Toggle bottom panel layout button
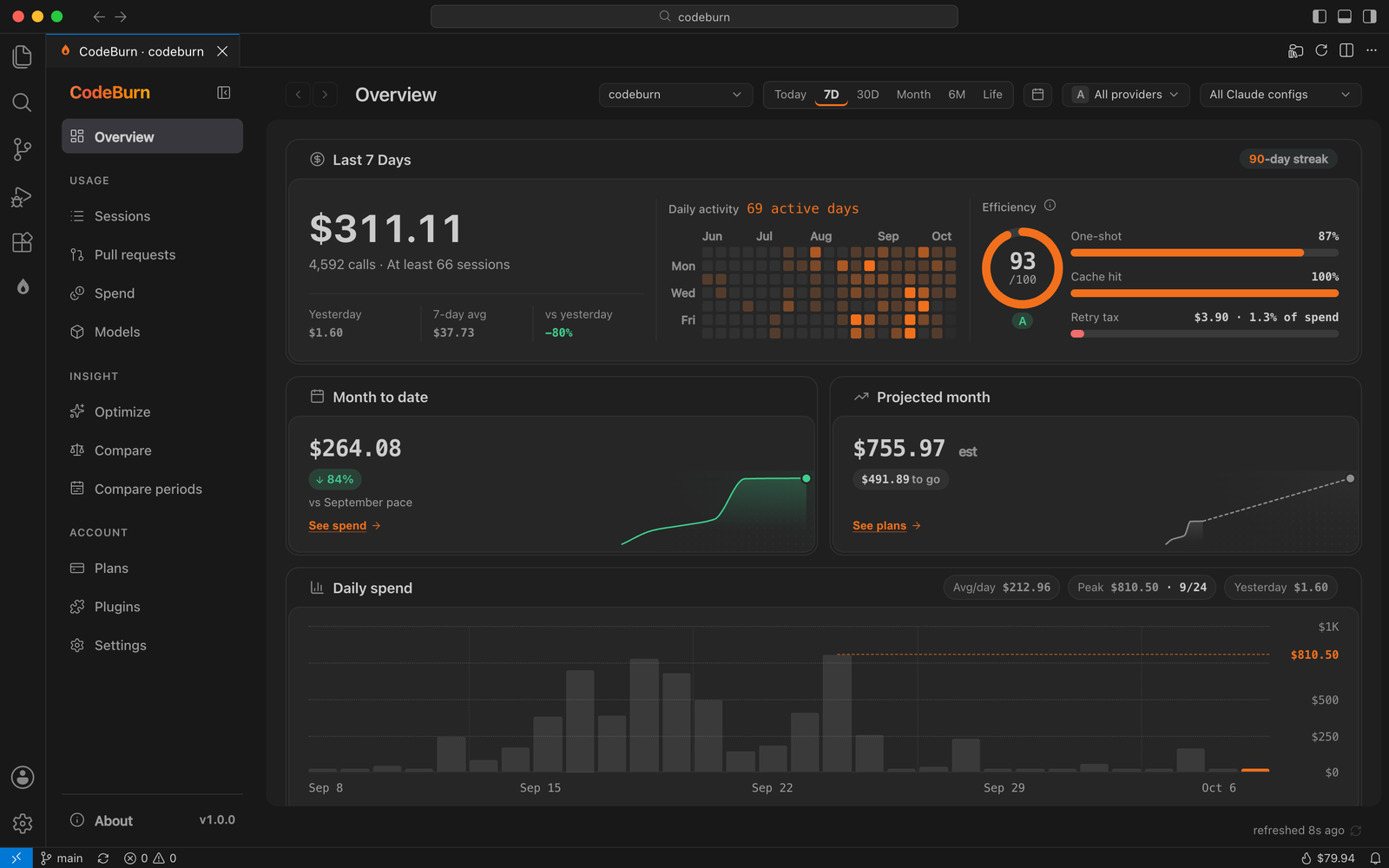 1345,16
